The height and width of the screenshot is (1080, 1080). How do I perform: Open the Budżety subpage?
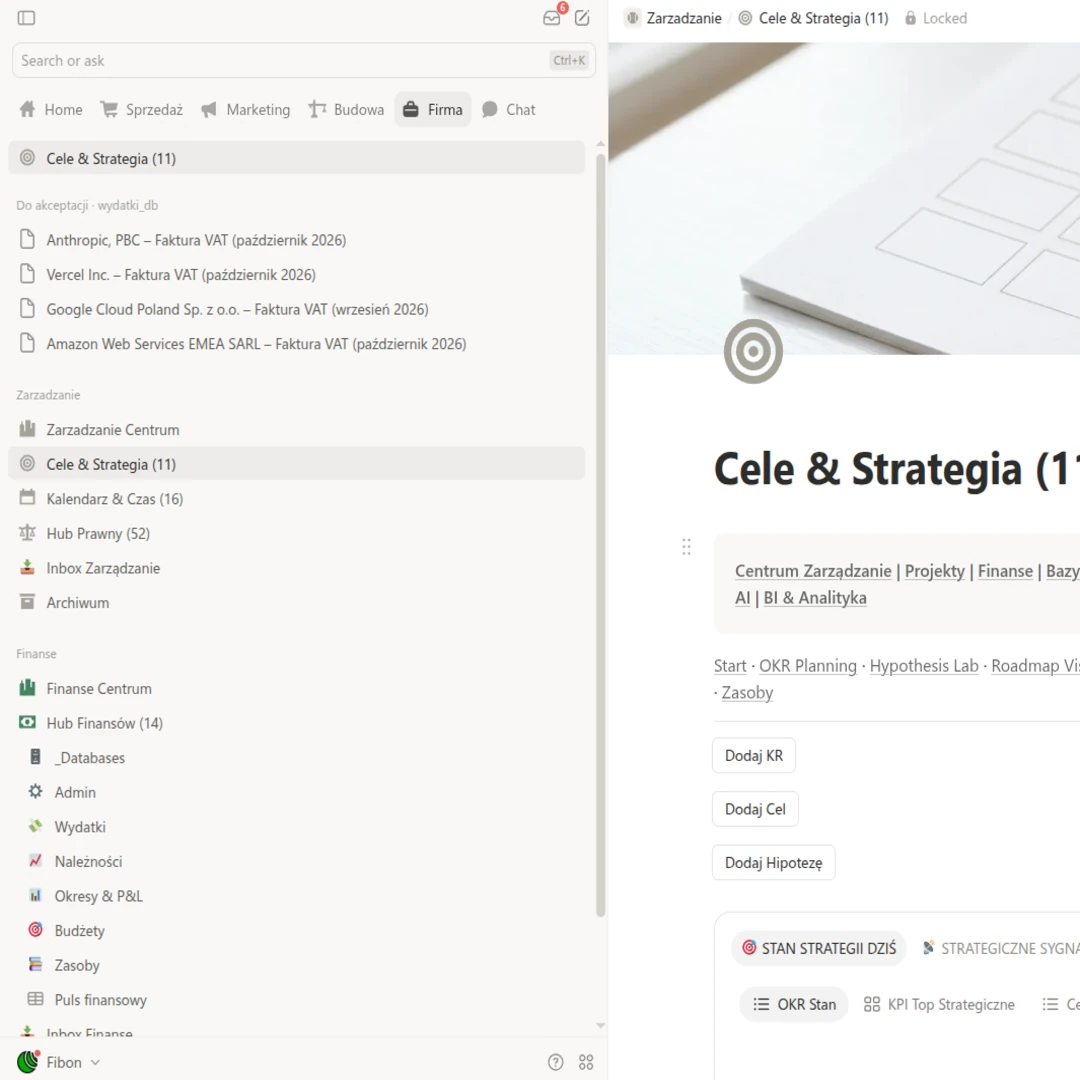click(x=297, y=931)
